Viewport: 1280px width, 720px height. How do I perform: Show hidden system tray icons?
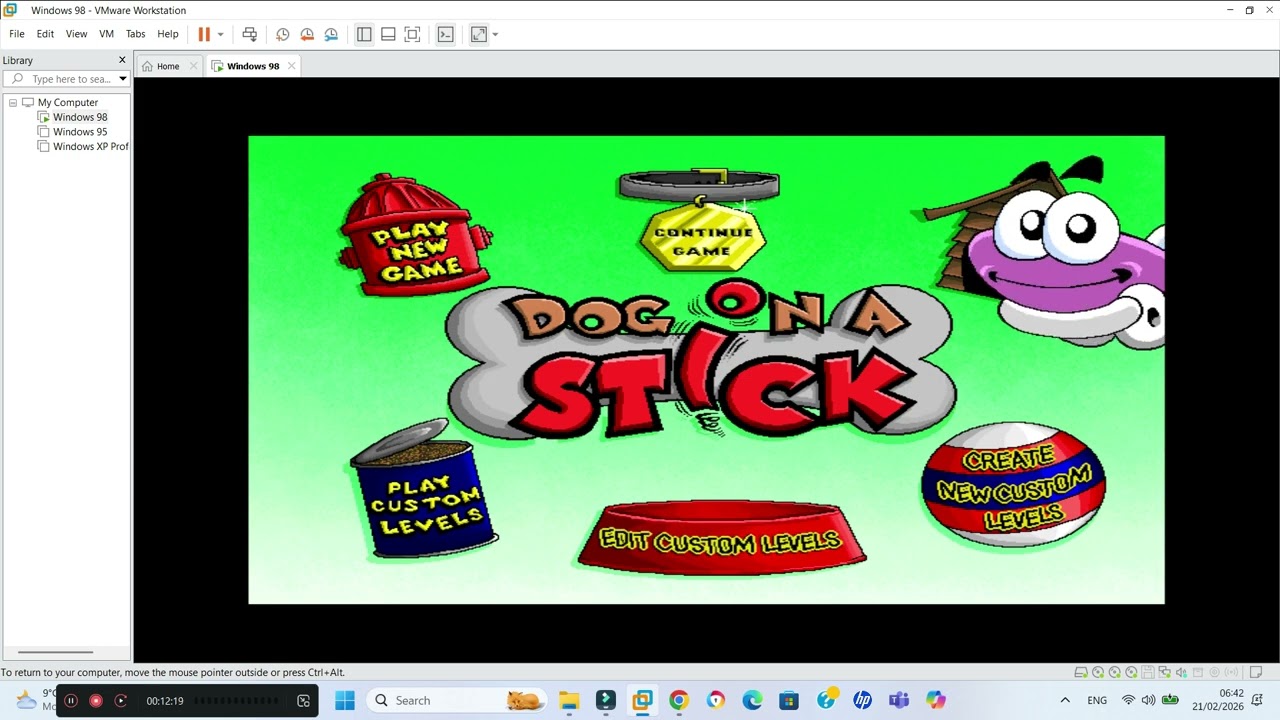[1065, 700]
